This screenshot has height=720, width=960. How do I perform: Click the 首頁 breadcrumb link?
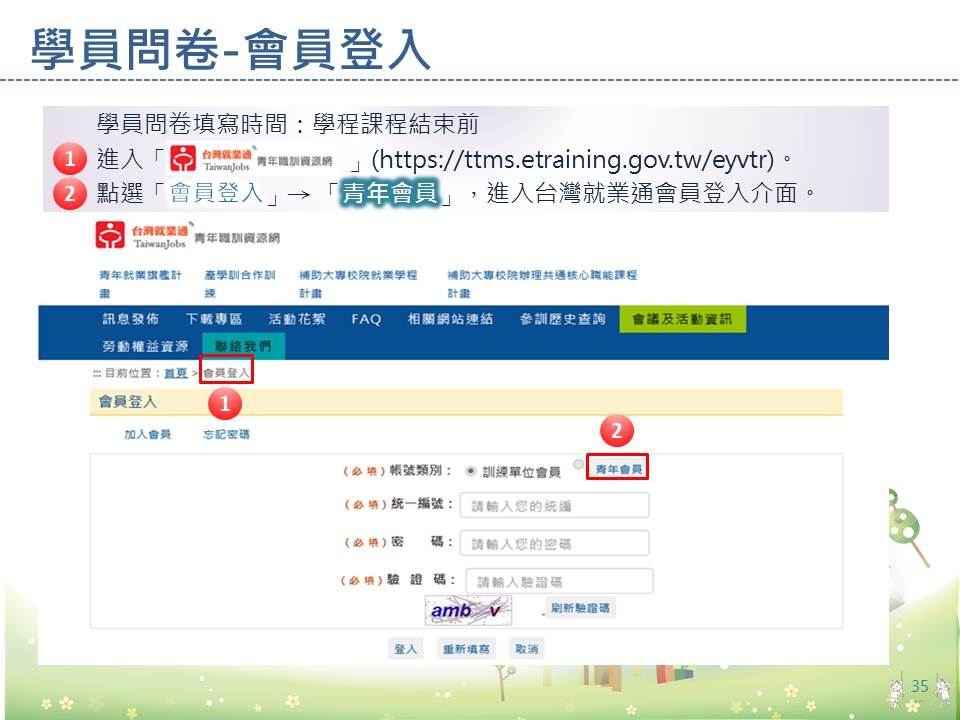(x=176, y=373)
